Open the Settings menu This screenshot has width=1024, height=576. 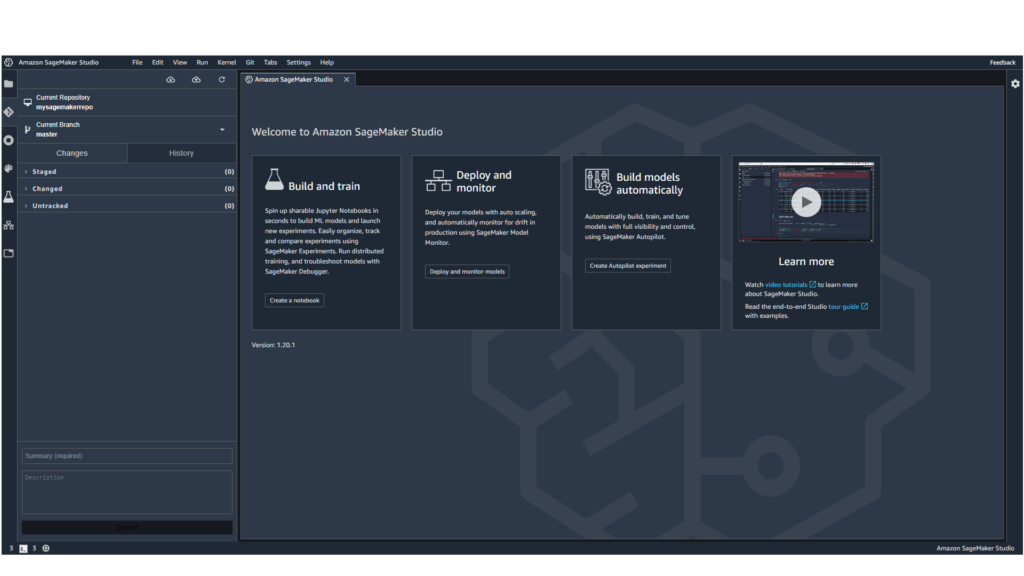298,63
